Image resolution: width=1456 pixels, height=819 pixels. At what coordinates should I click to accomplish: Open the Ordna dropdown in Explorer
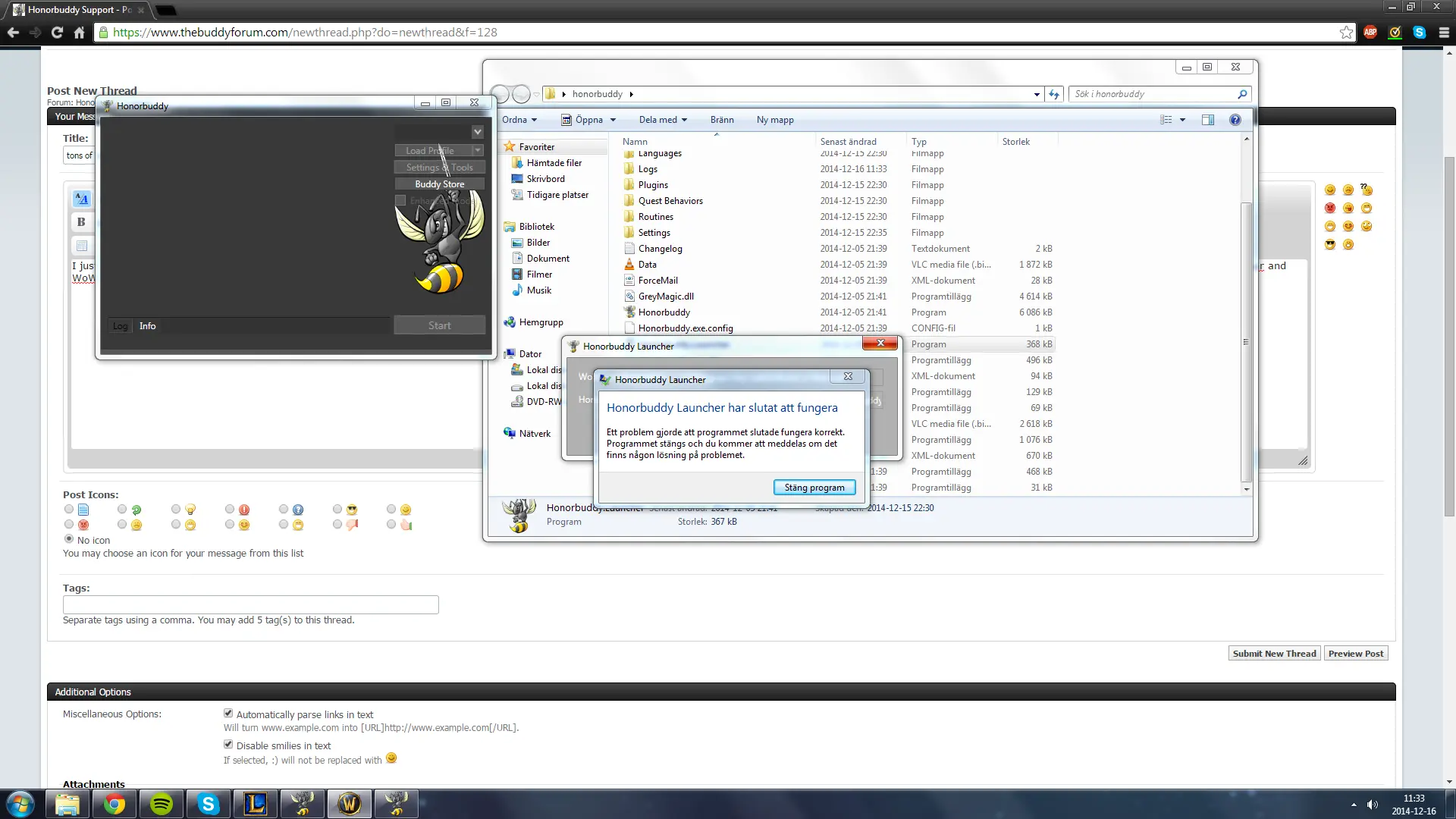[519, 120]
